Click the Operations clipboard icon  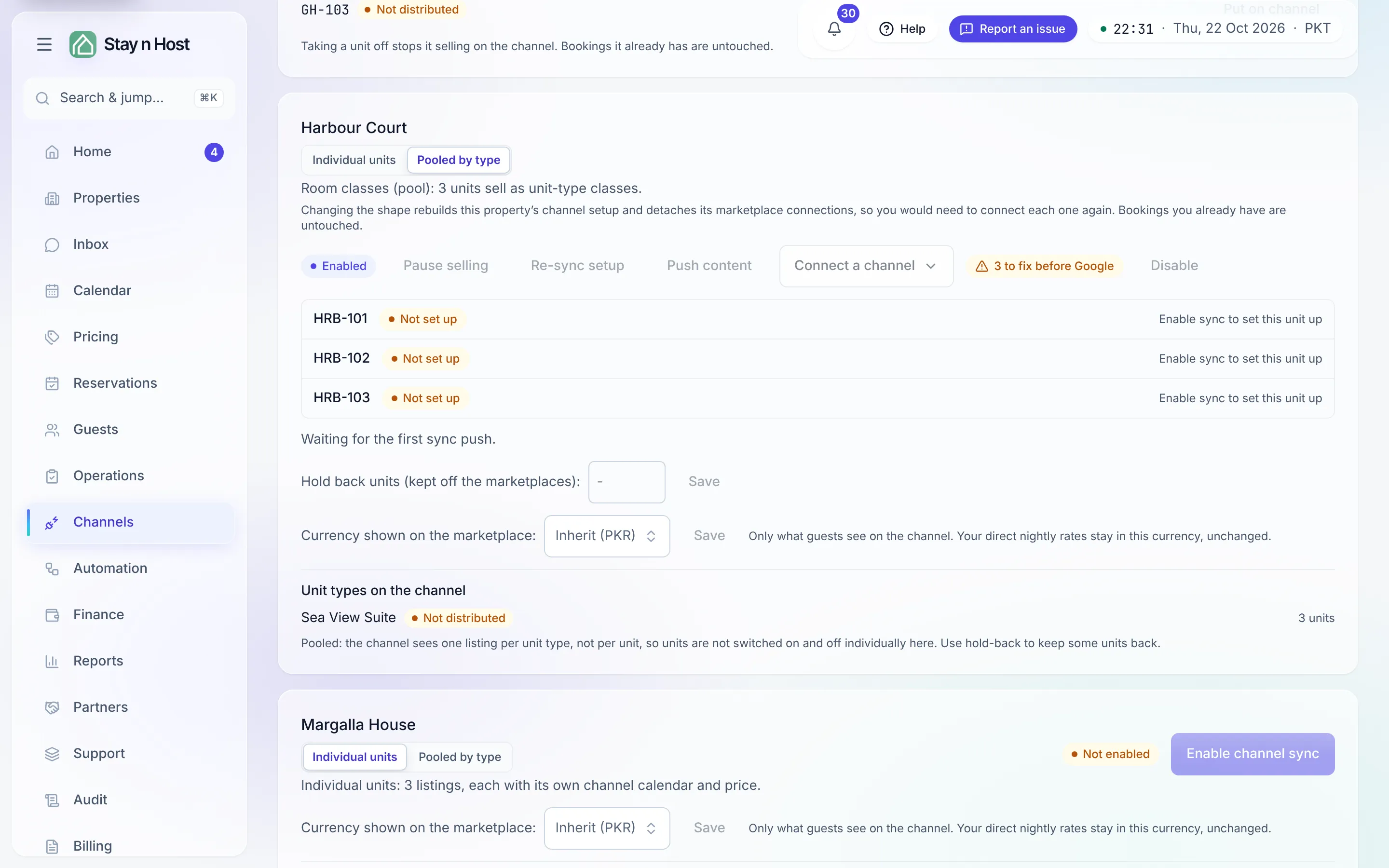[52, 476]
